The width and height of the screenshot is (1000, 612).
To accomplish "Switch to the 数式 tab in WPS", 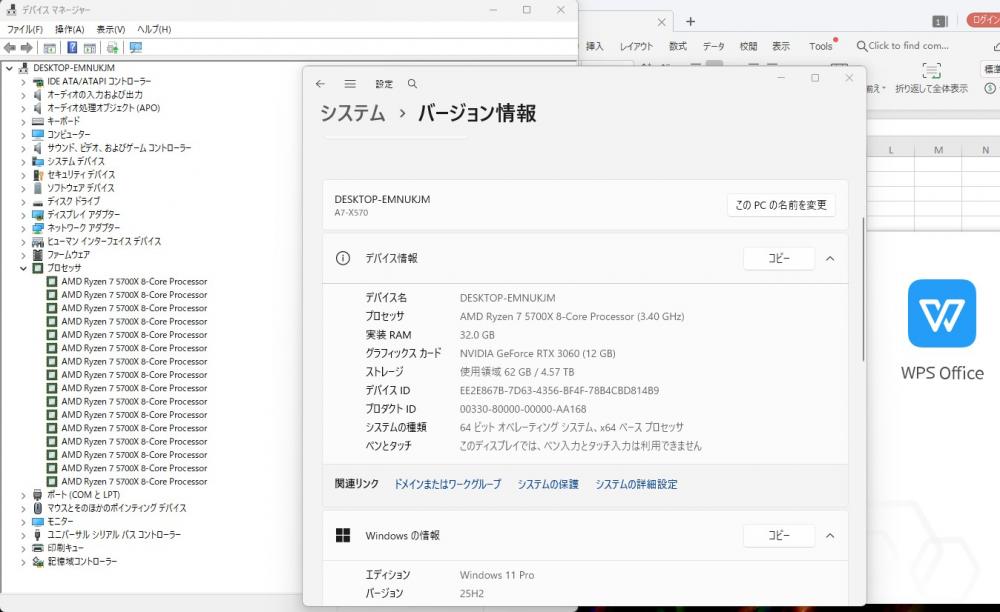I will (x=677, y=47).
